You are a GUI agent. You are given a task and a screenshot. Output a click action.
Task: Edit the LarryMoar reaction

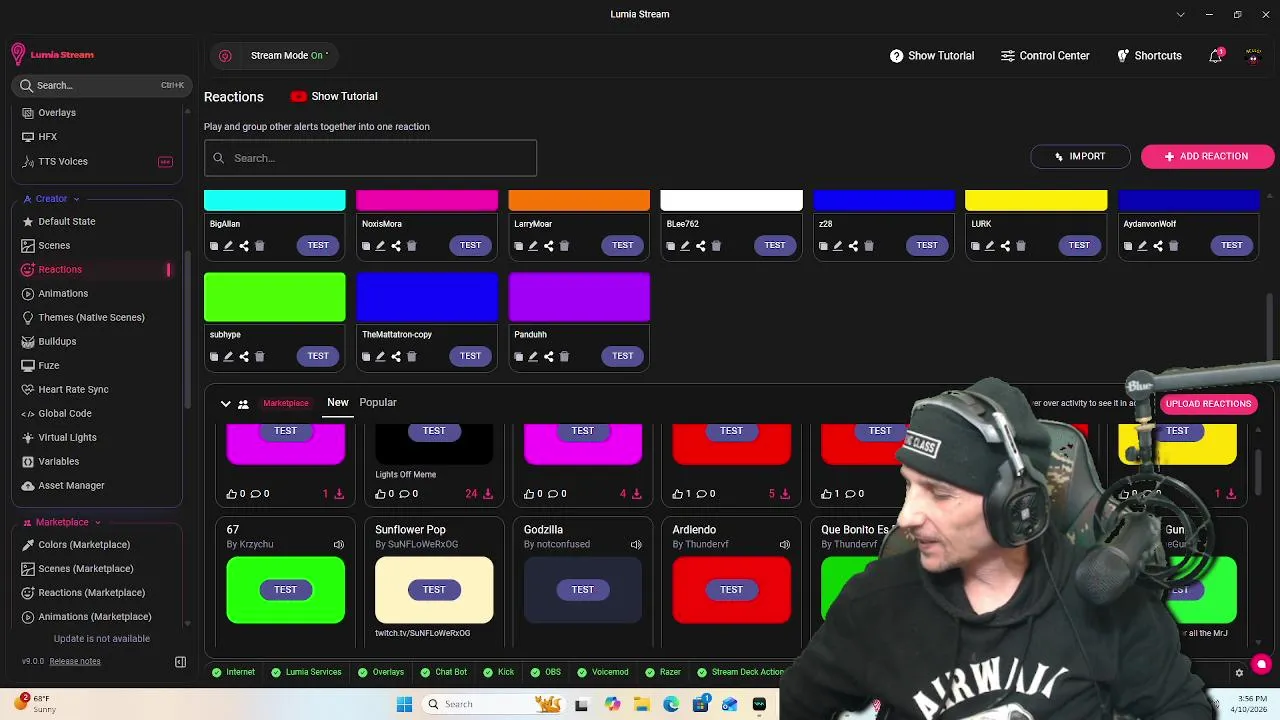click(533, 246)
